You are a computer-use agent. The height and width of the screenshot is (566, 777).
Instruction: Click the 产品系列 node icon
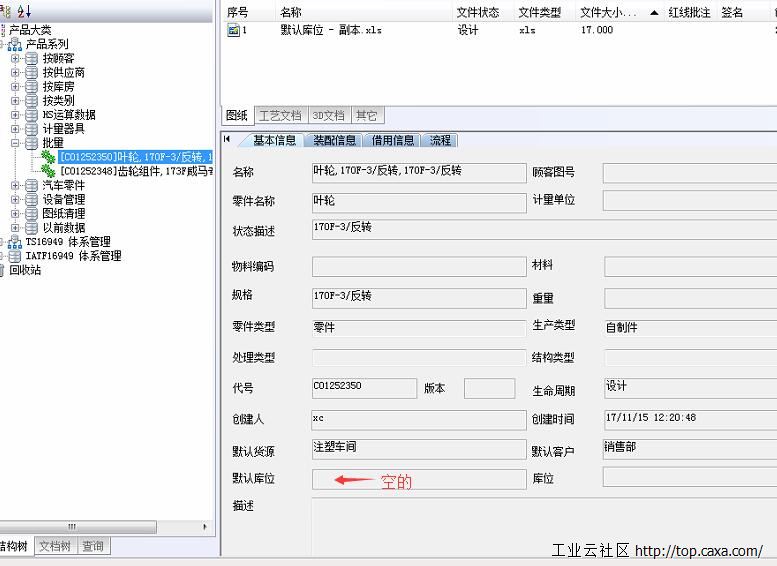[x=15, y=44]
